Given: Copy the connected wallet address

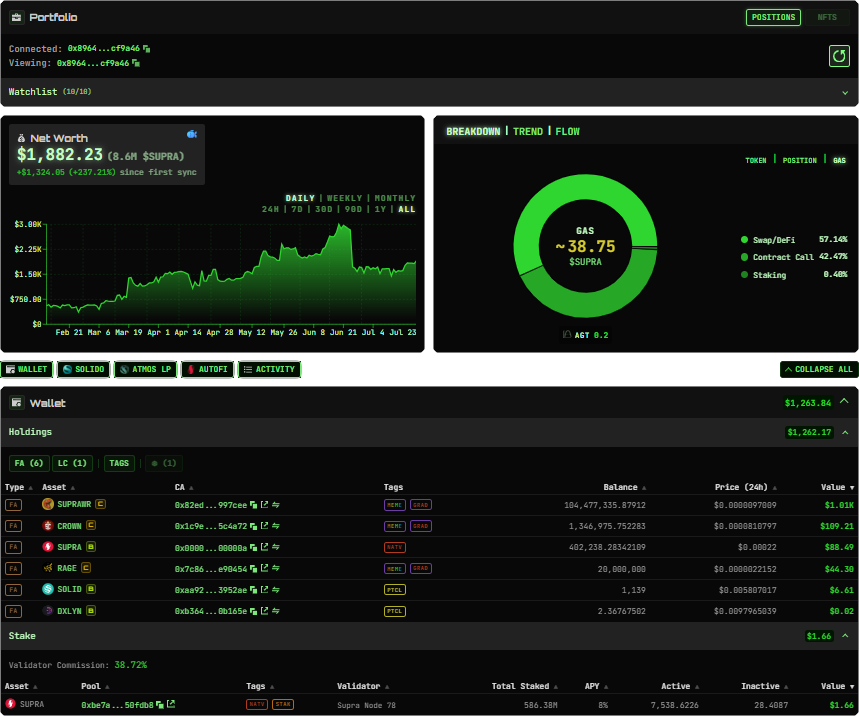Looking at the screenshot, I should 146,49.
